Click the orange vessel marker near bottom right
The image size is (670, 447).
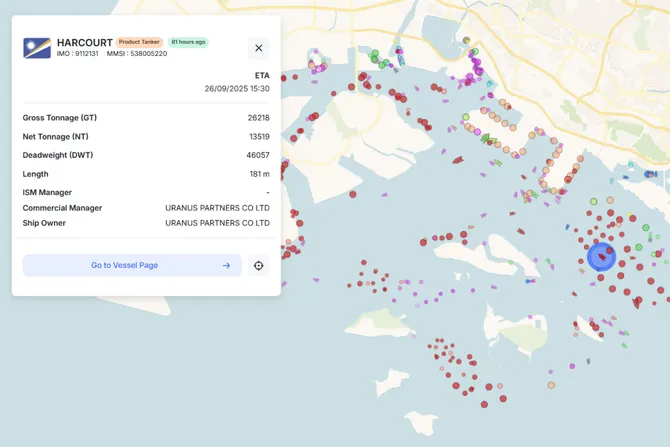[551, 385]
